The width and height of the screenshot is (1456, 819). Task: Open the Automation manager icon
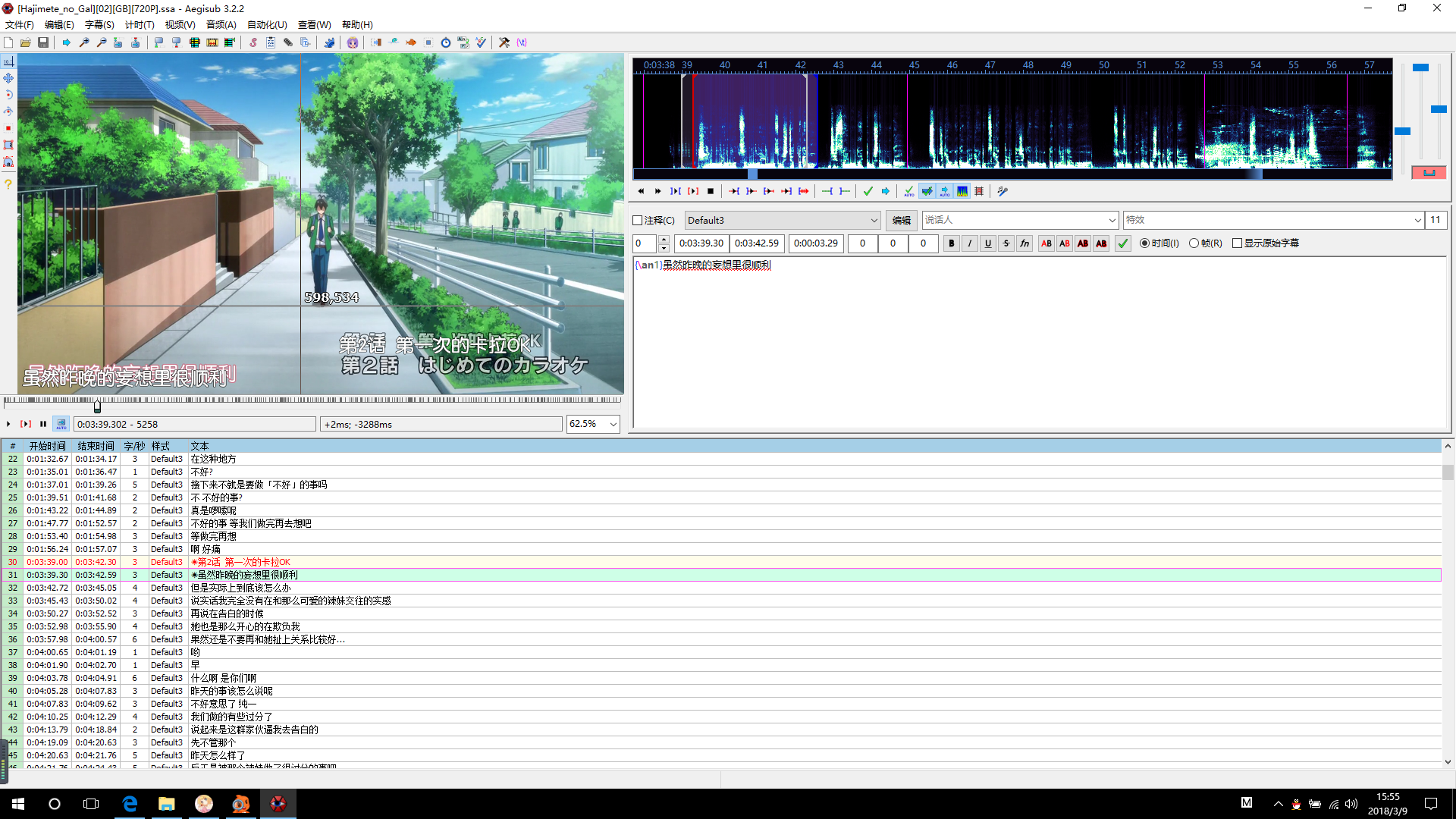329,42
